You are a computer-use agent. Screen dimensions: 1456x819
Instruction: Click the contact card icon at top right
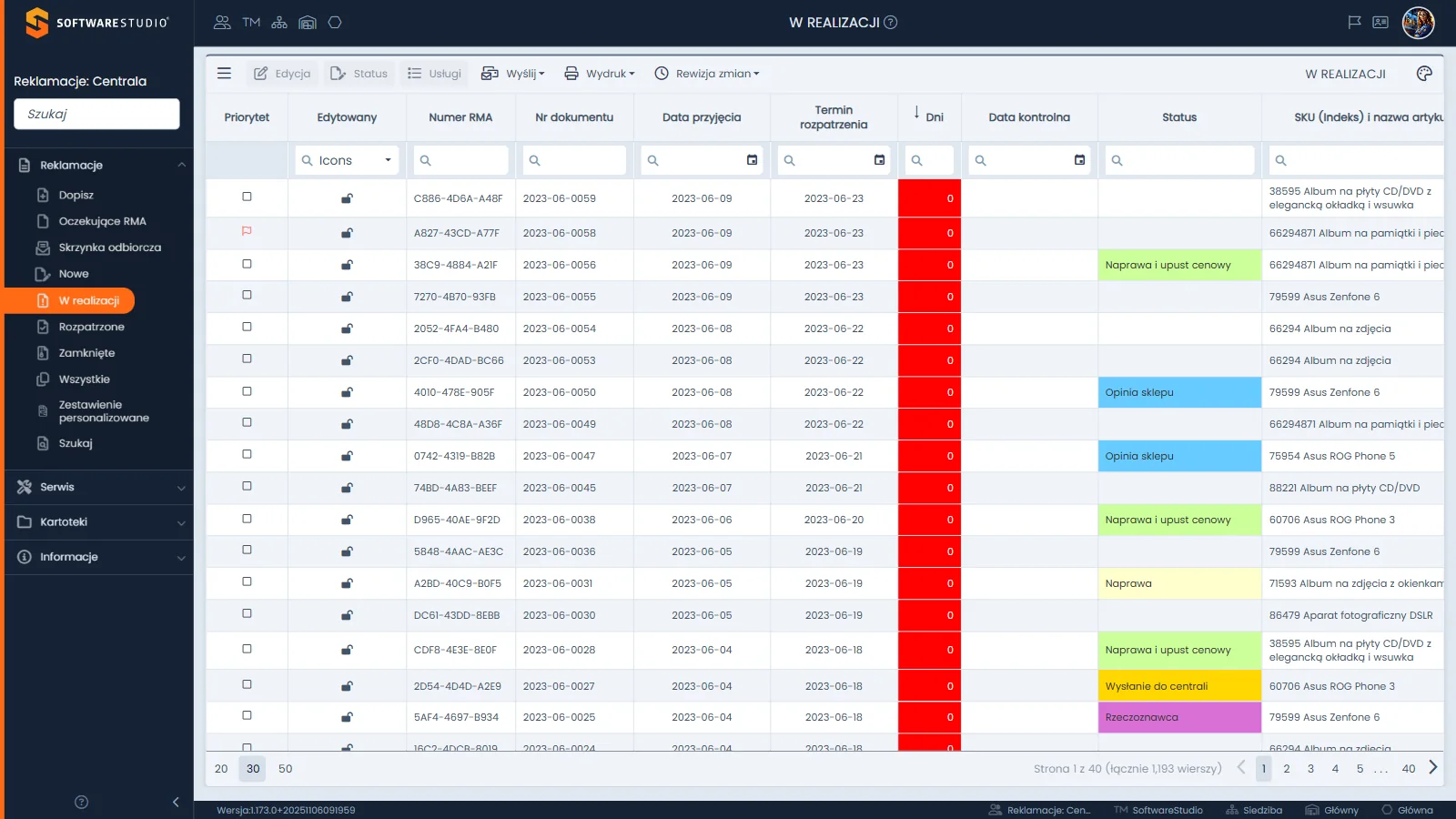(1380, 23)
